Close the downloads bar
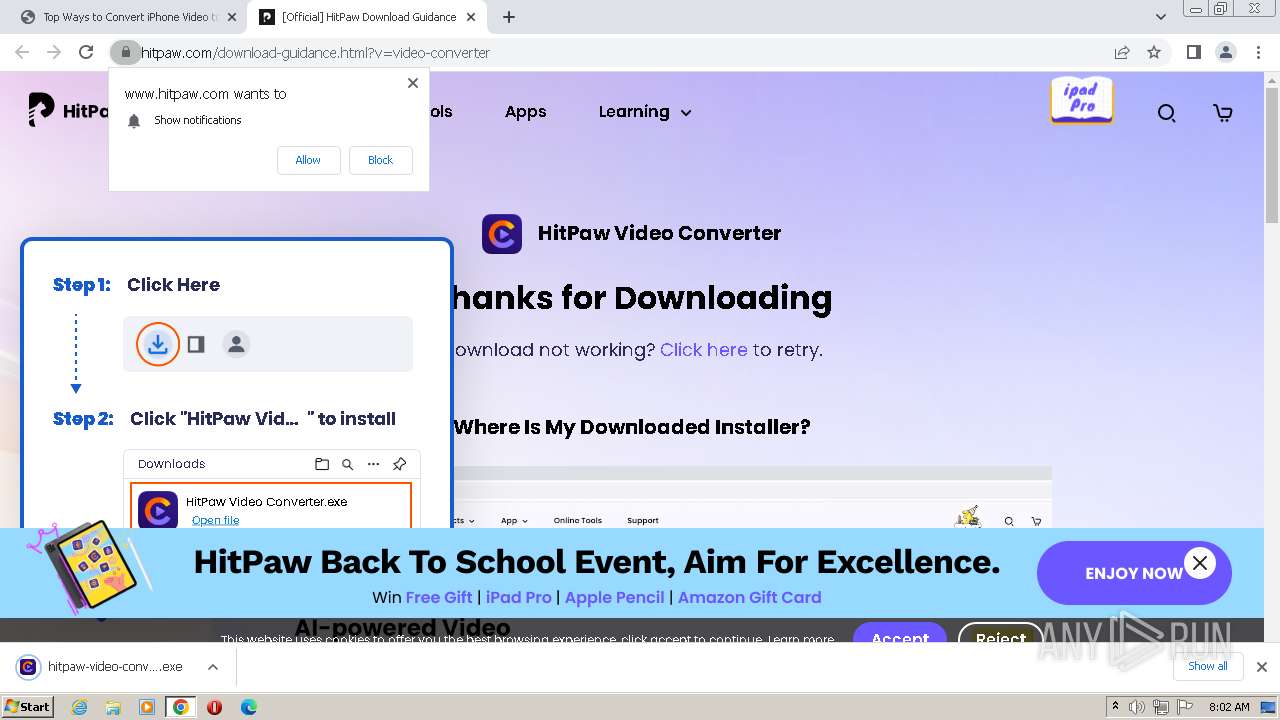Image resolution: width=1280 pixels, height=720 pixels. pos(1261,667)
